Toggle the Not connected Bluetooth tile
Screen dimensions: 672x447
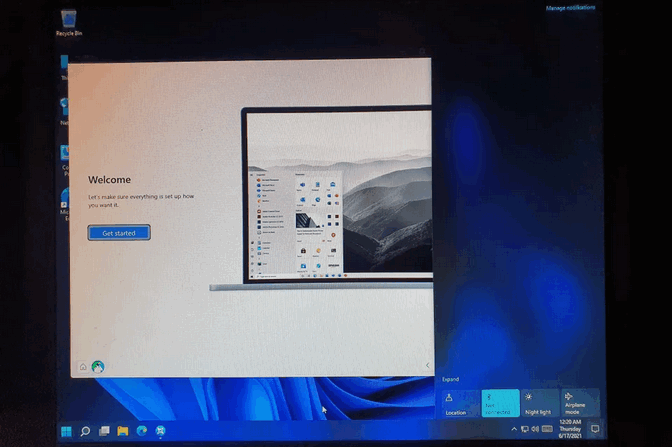(x=500, y=403)
